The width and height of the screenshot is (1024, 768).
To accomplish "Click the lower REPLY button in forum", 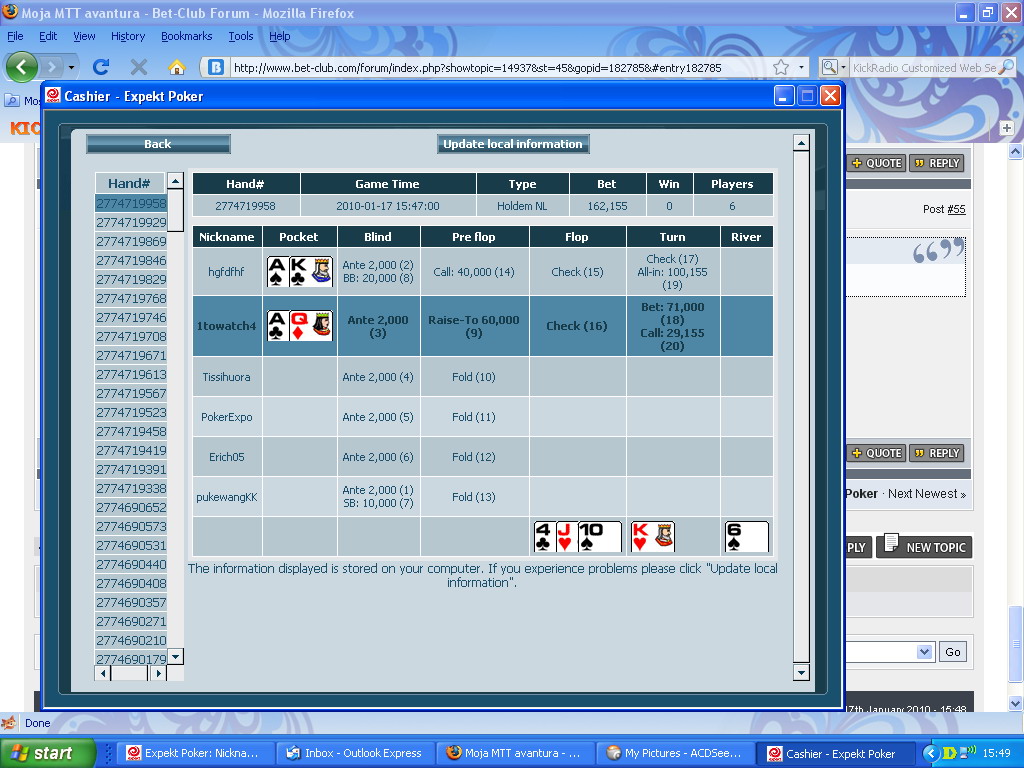I will (936, 453).
